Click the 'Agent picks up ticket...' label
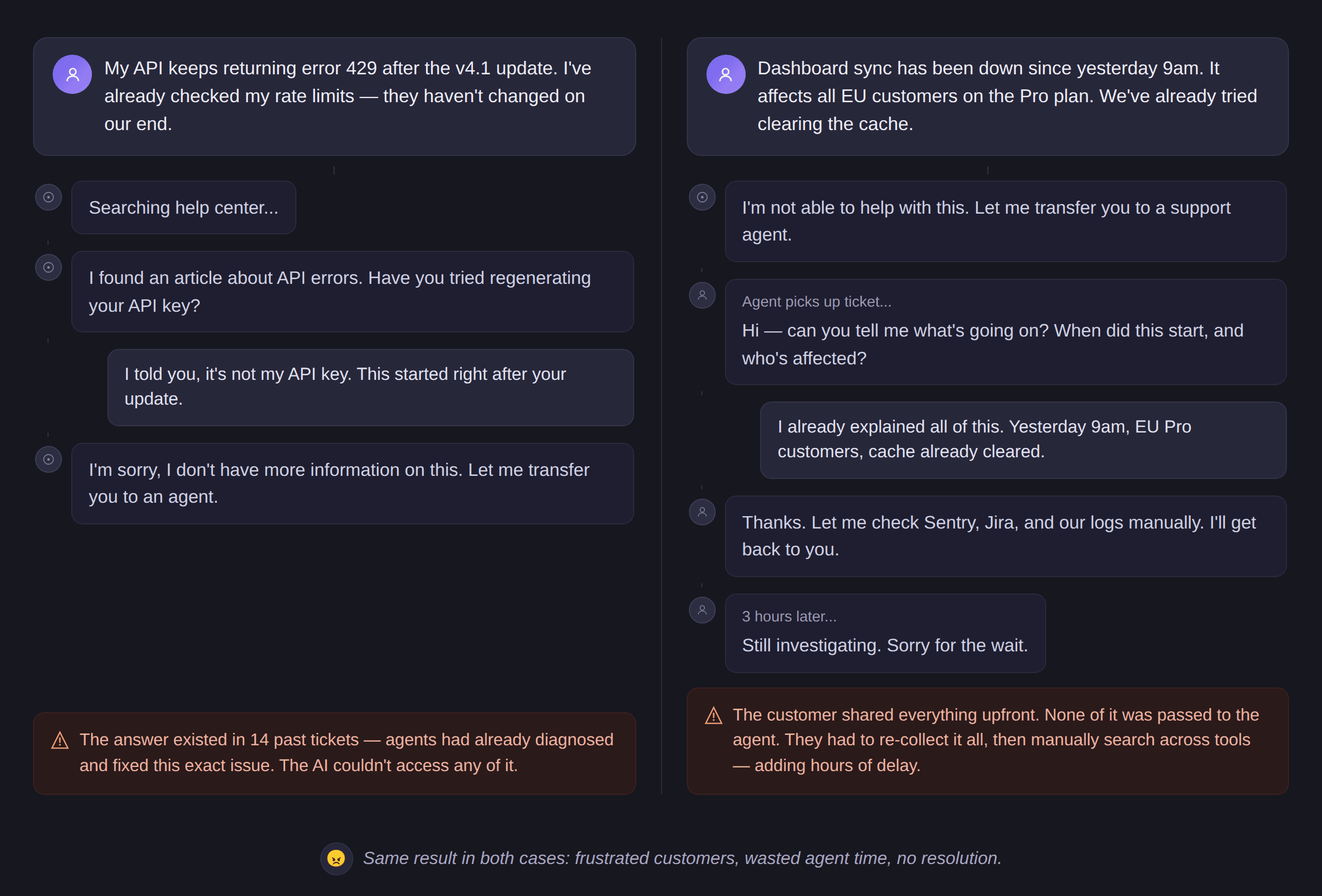The width and height of the screenshot is (1322, 896). click(816, 302)
